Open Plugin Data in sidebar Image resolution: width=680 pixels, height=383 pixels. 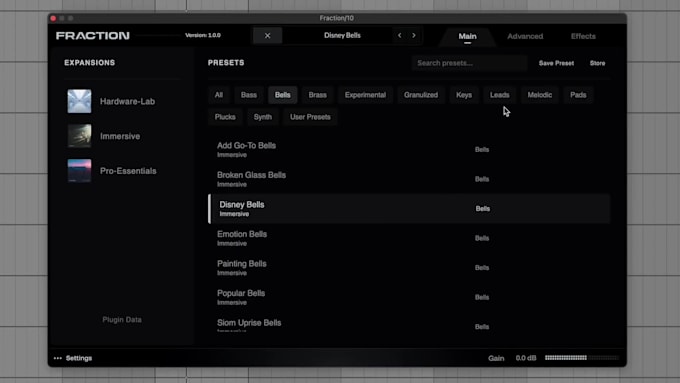pos(122,320)
